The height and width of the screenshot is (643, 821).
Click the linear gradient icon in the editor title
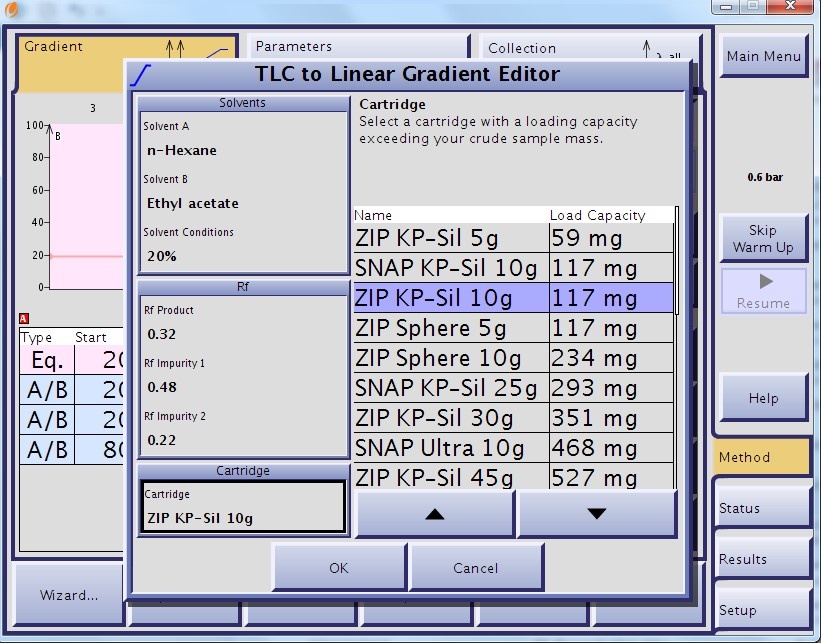[x=140, y=75]
